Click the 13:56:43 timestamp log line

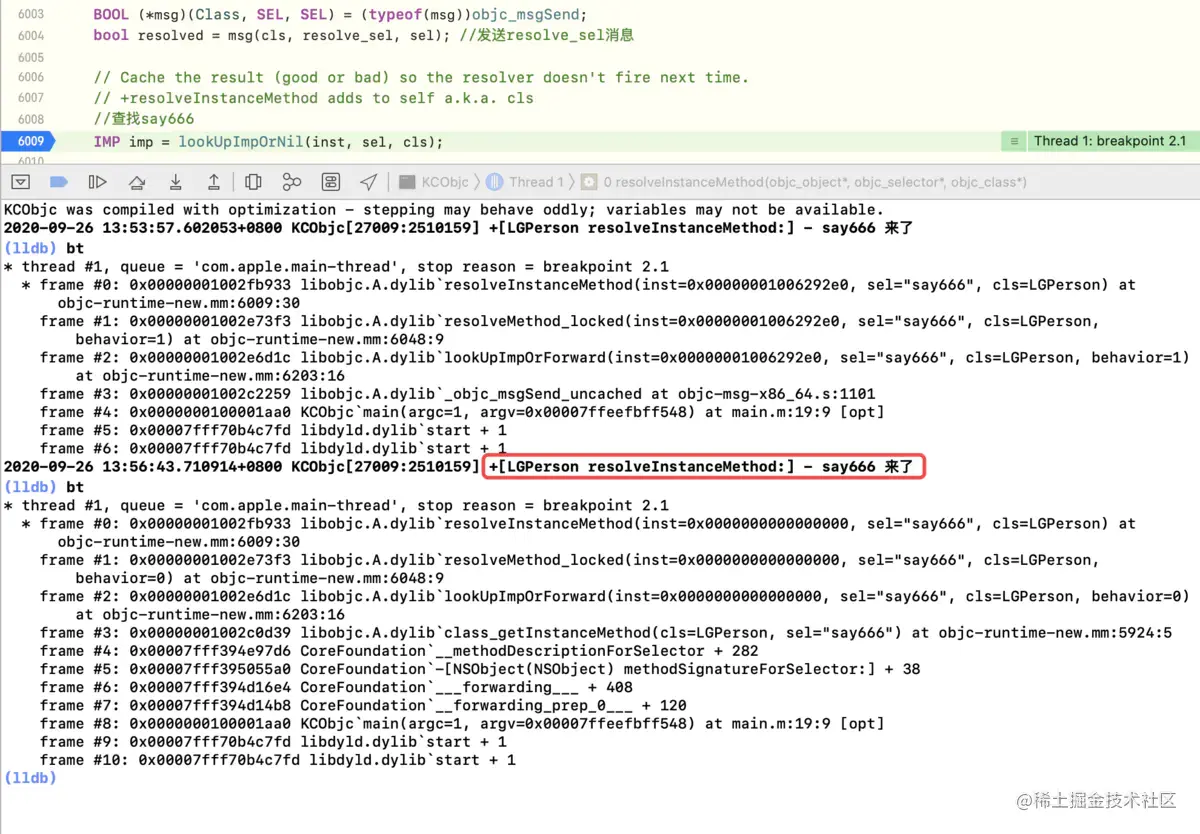[x=458, y=467]
